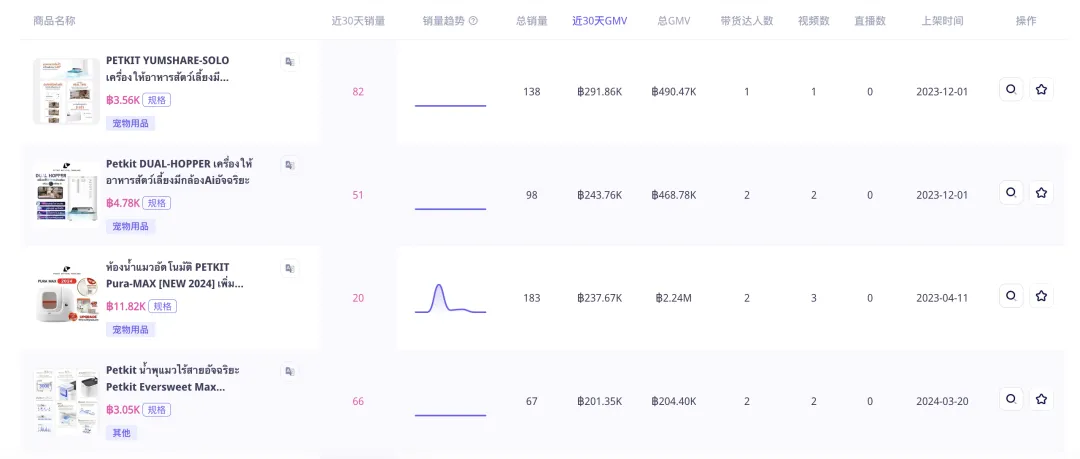Image resolution: width=1080 pixels, height=459 pixels.
Task: Translate the Pura-MAX product title
Action: coord(290,269)
